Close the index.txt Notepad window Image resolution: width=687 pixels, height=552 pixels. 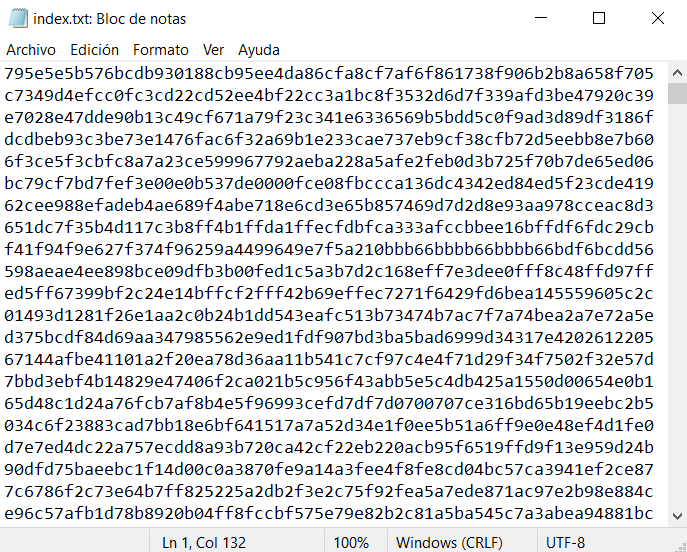coord(658,18)
